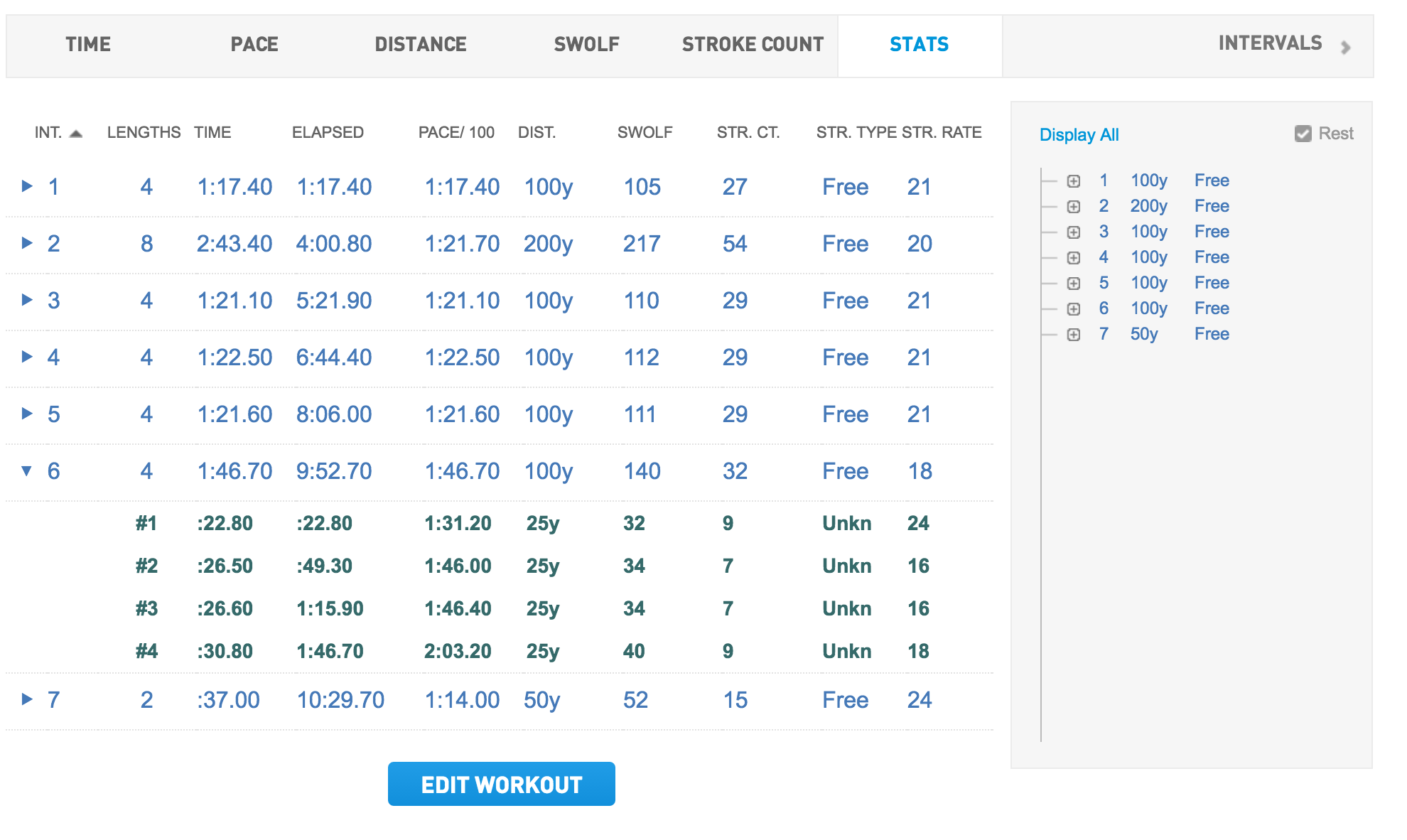Expand interval 1 in side tree
The height and width of the screenshot is (840, 1407).
1073,181
